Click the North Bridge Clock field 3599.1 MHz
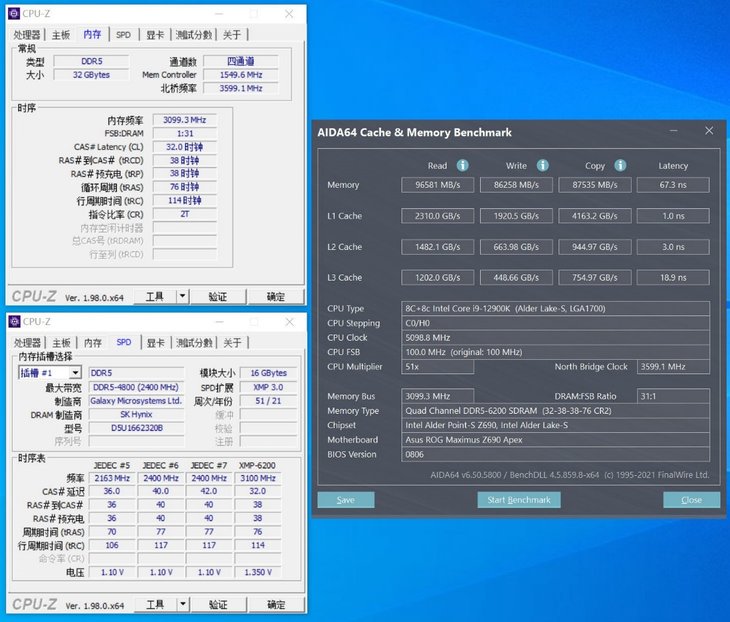This screenshot has height=622, width=730. (x=673, y=366)
